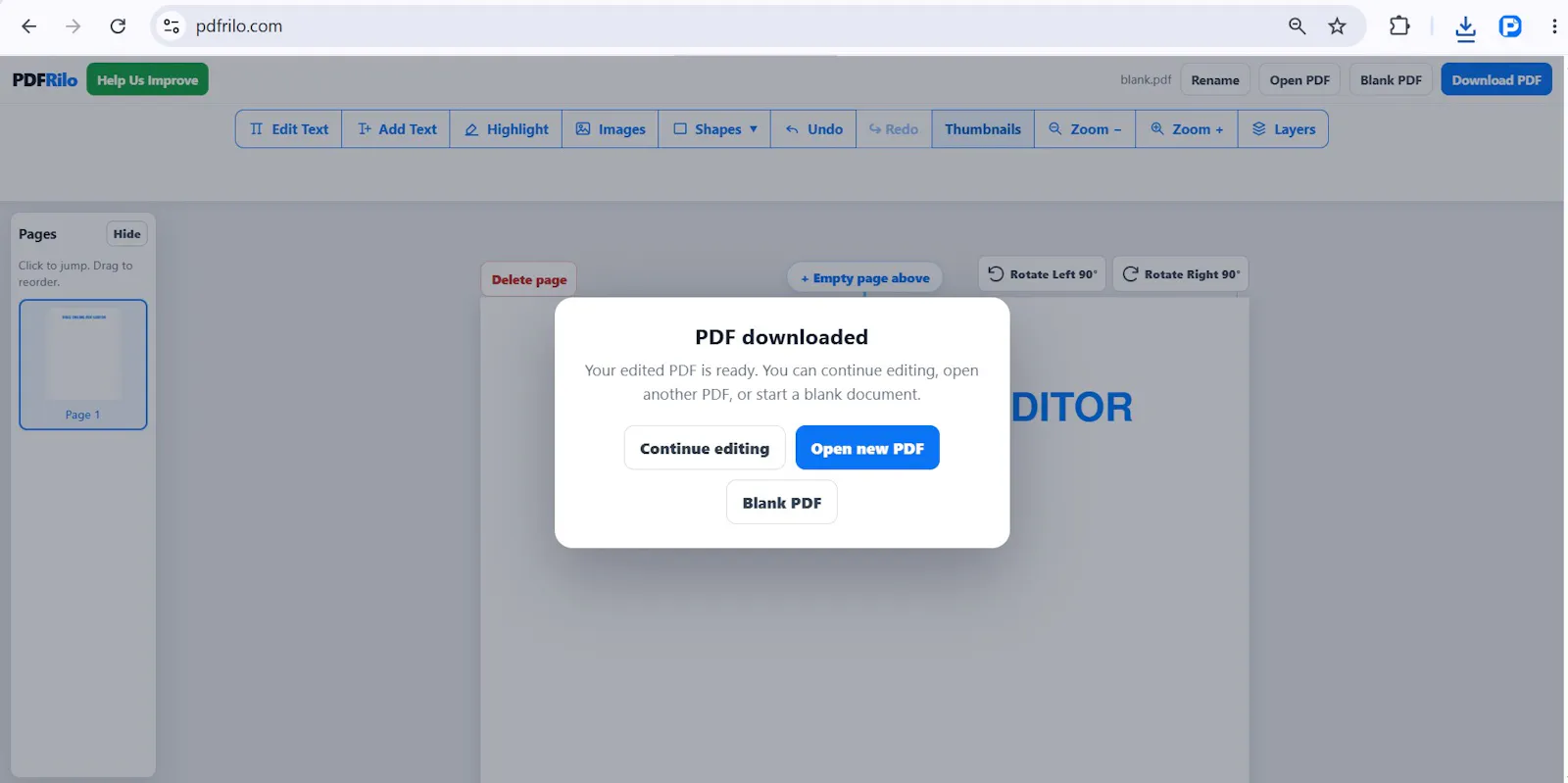Click the Rename button

coord(1215,79)
